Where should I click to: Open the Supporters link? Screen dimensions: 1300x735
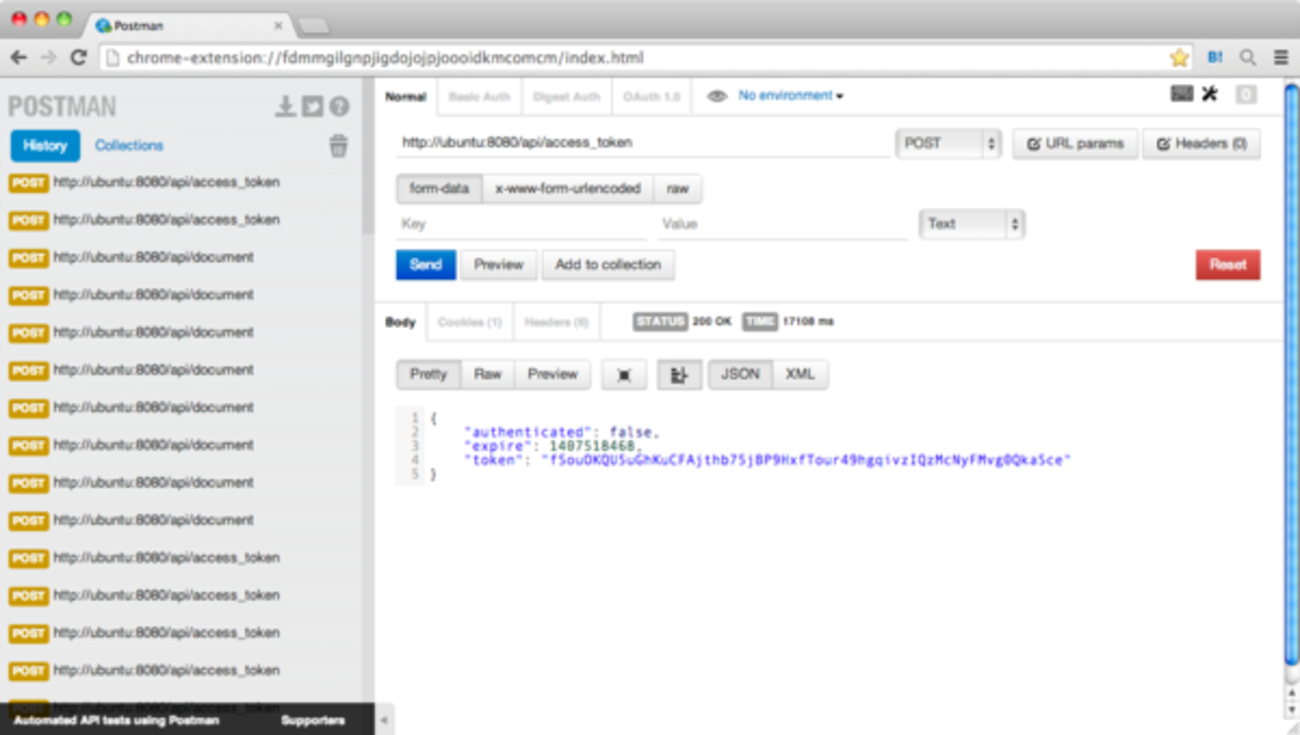pos(313,720)
